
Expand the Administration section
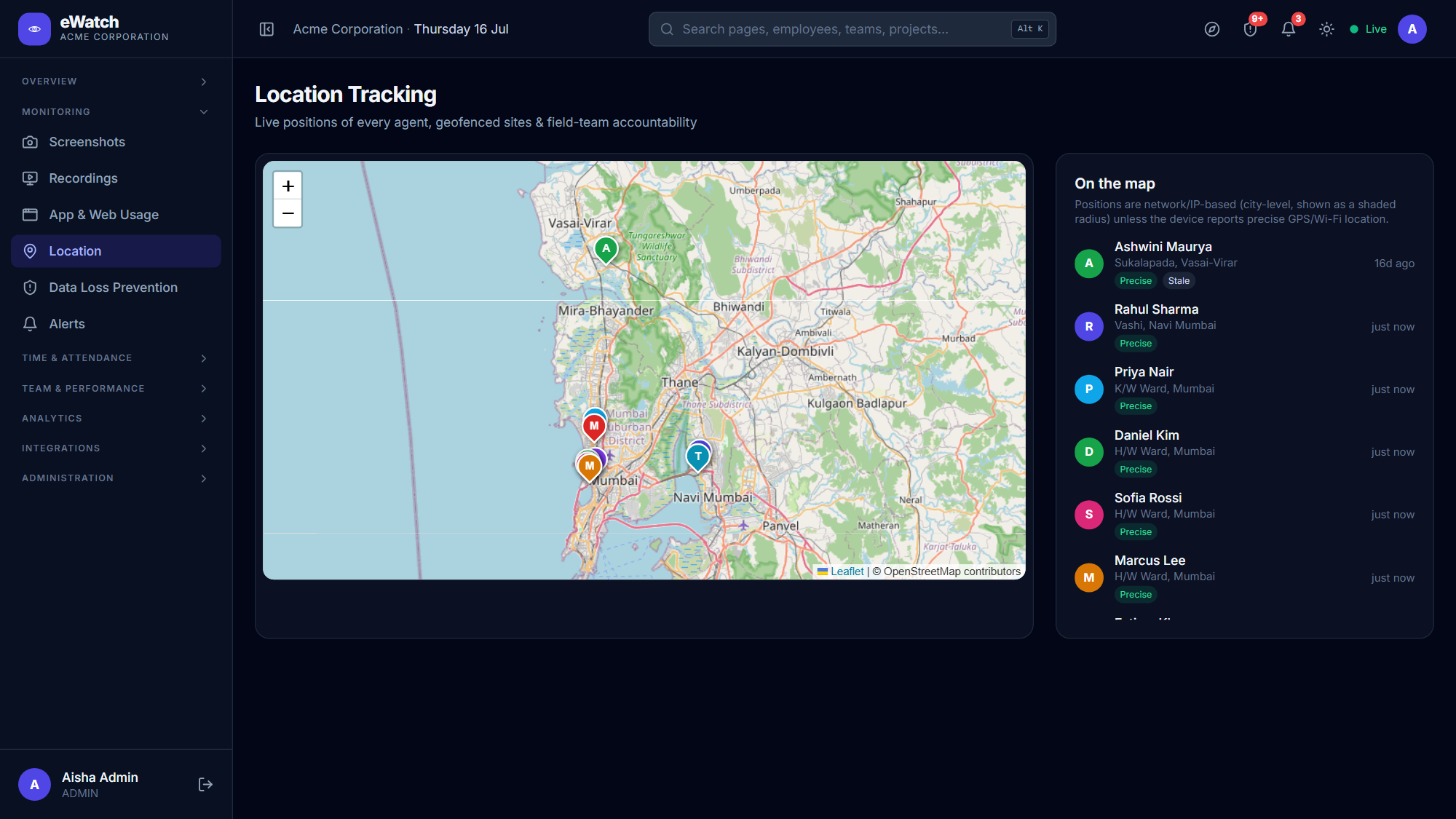point(115,478)
